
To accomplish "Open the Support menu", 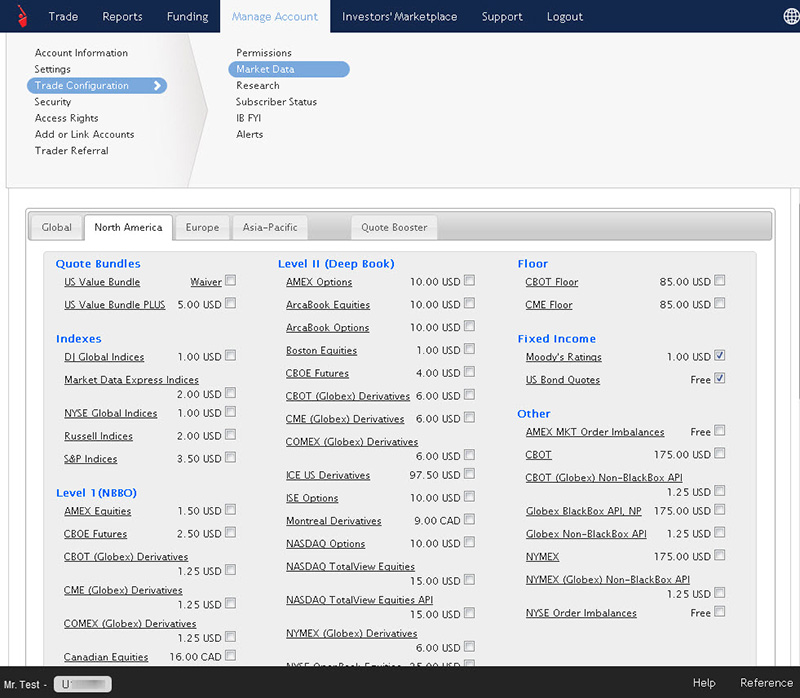I will pyautogui.click(x=502, y=16).
